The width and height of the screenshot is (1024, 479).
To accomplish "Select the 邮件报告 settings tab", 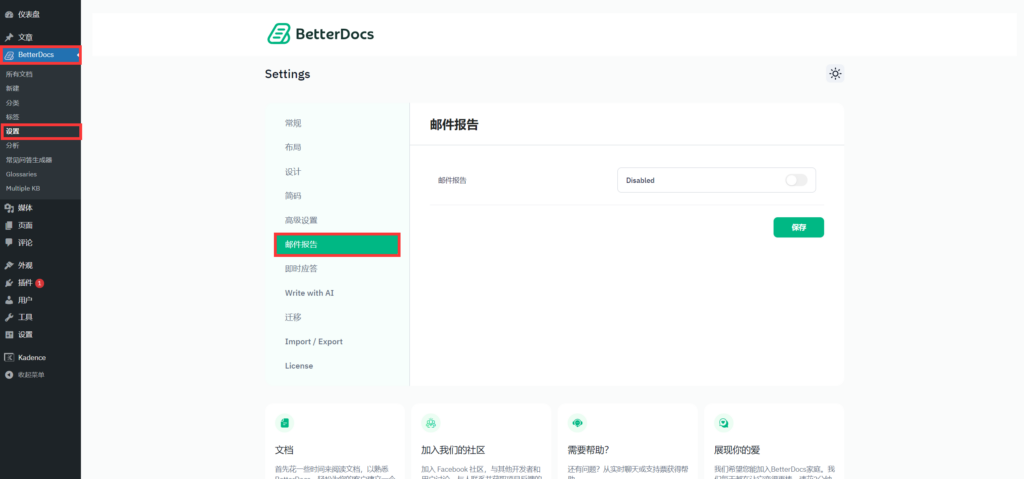I will (x=337, y=244).
